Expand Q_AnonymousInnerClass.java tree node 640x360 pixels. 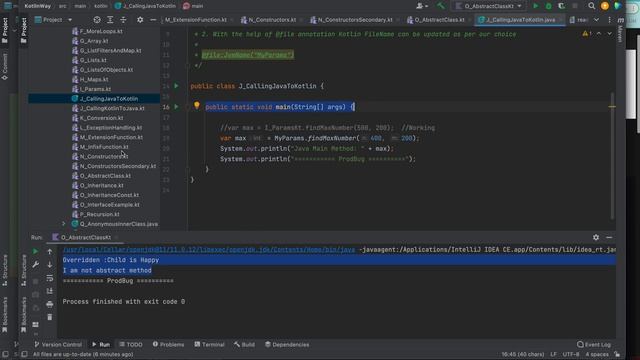tap(63, 224)
